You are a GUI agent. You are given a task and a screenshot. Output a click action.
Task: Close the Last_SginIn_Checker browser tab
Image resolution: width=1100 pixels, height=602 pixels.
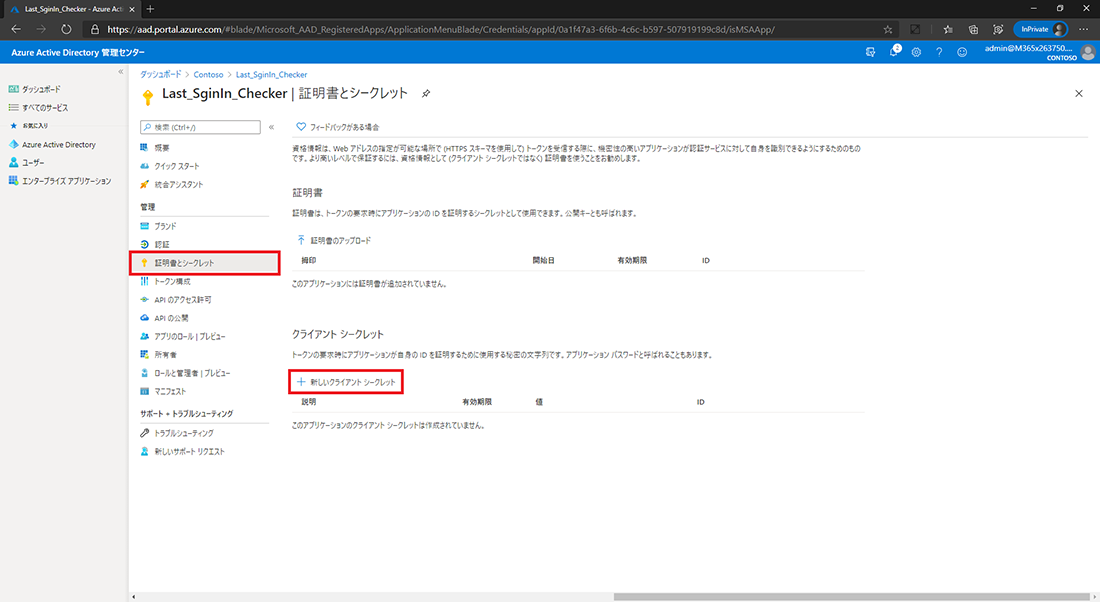132,9
